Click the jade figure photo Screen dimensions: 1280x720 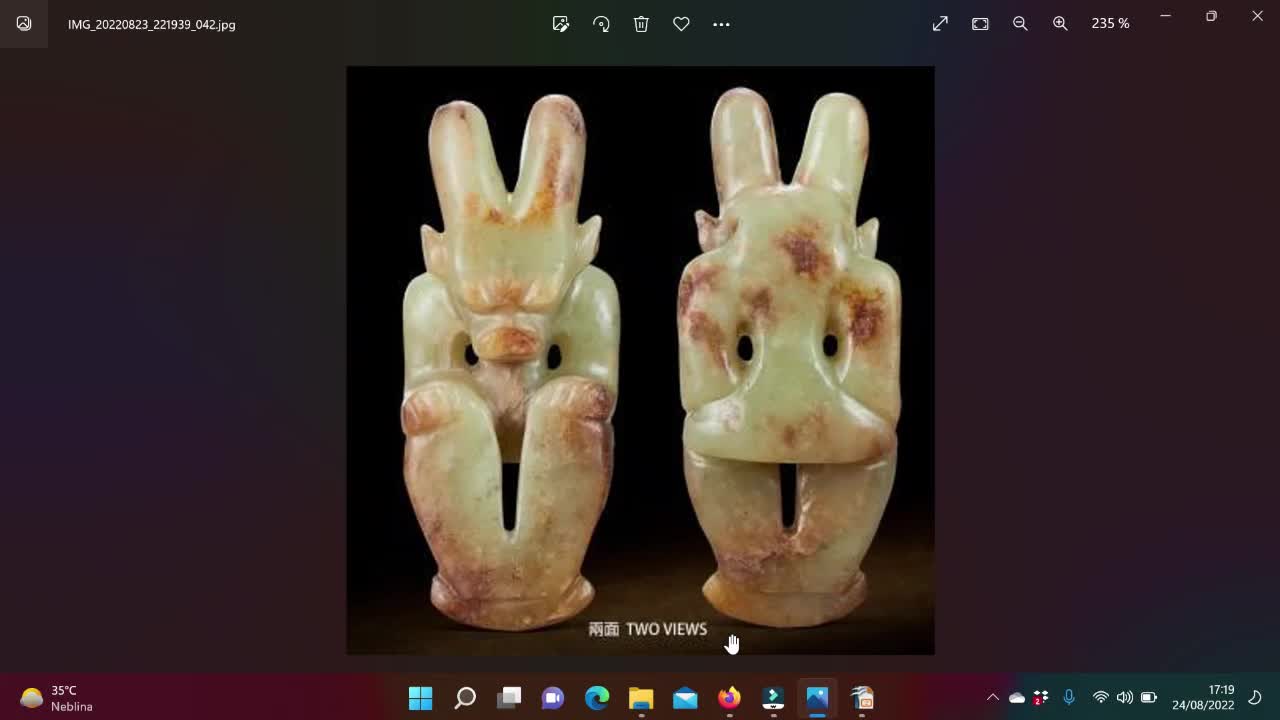(x=640, y=360)
